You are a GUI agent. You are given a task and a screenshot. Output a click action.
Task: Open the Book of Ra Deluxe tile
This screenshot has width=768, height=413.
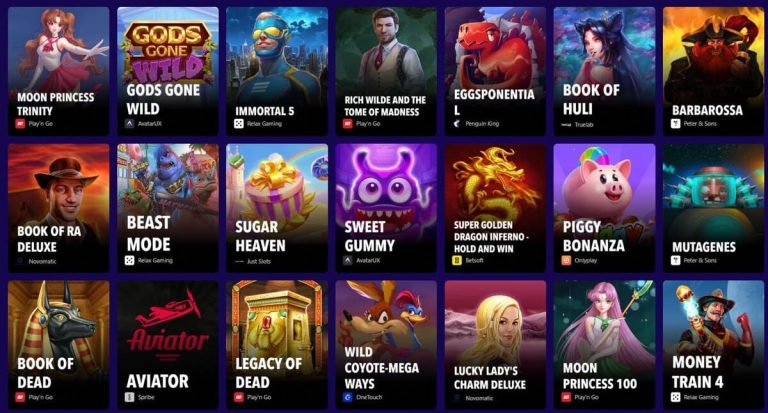click(x=59, y=208)
